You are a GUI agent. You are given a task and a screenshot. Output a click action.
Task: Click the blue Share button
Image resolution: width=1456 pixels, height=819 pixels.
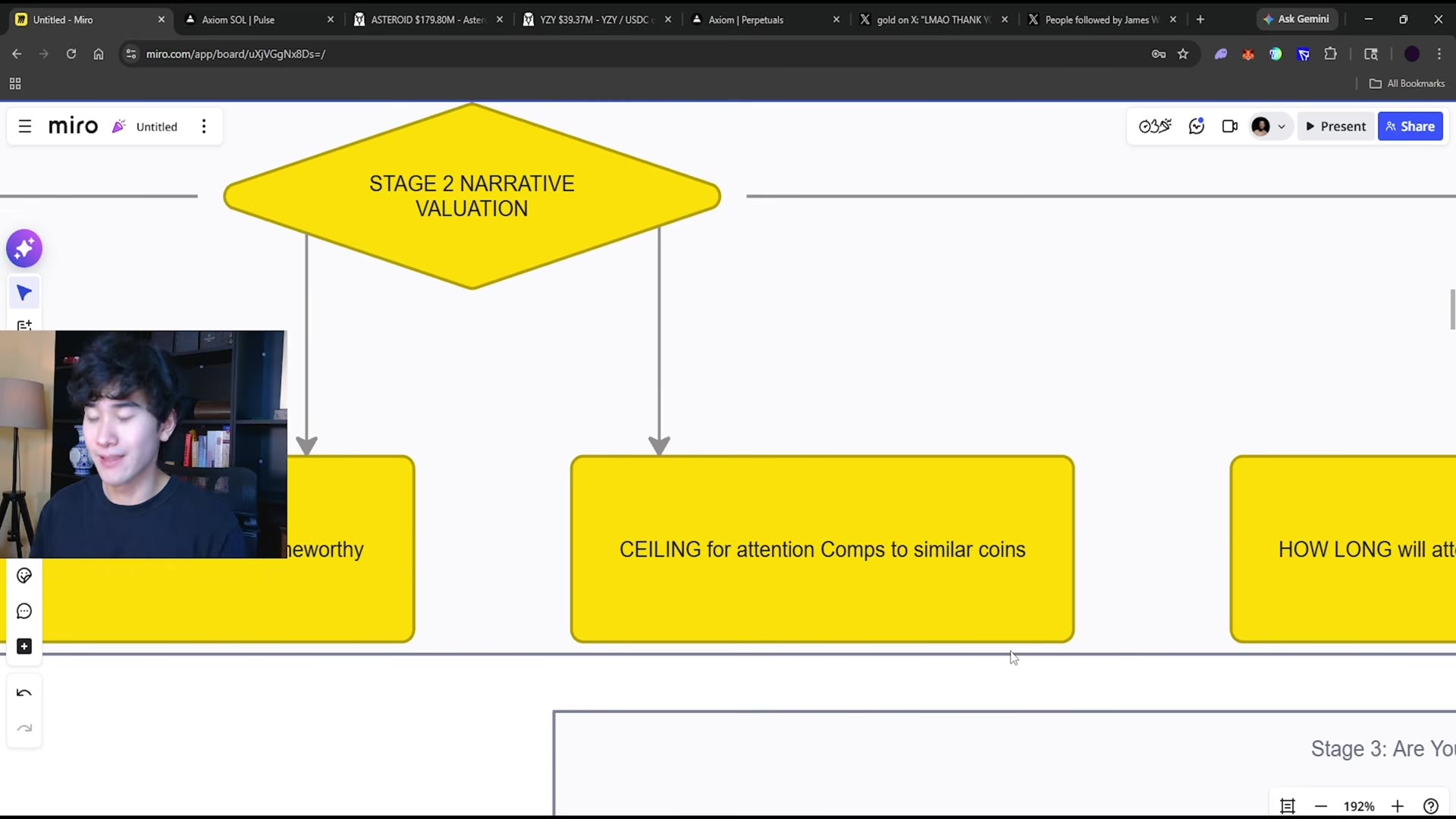tap(1410, 127)
